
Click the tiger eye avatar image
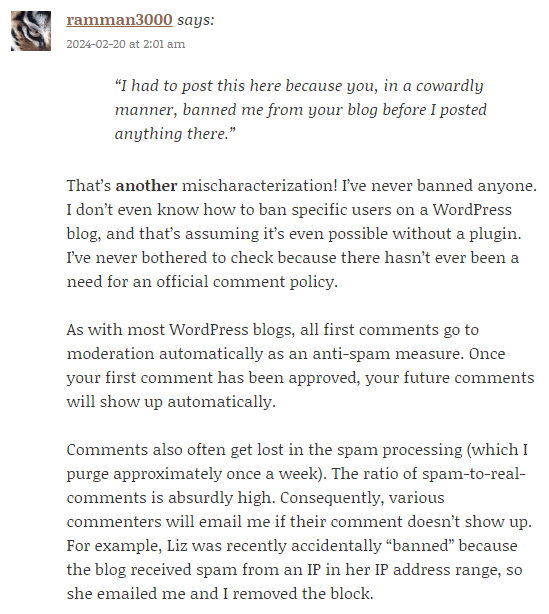coord(31,31)
